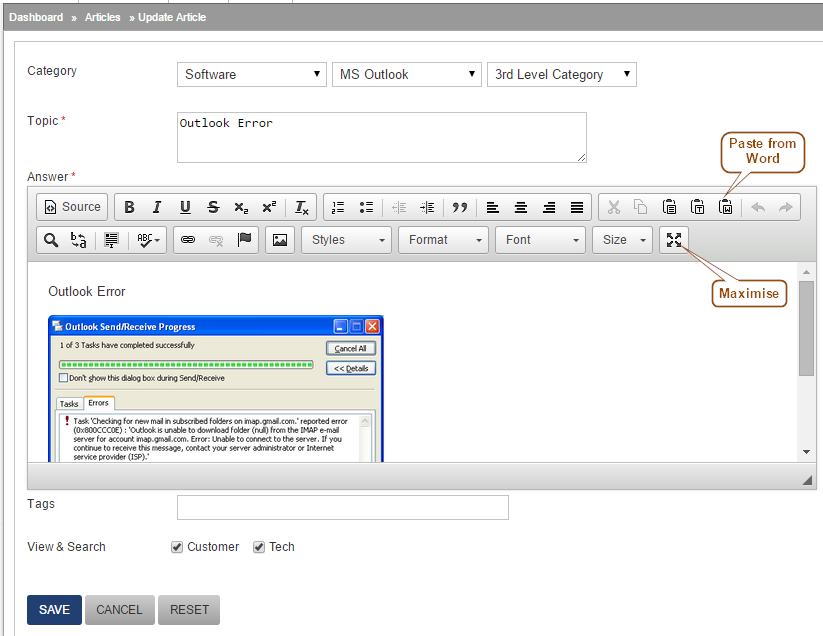Click the "Outlook Error" heading in the editor
823x636 pixels.
(x=87, y=292)
